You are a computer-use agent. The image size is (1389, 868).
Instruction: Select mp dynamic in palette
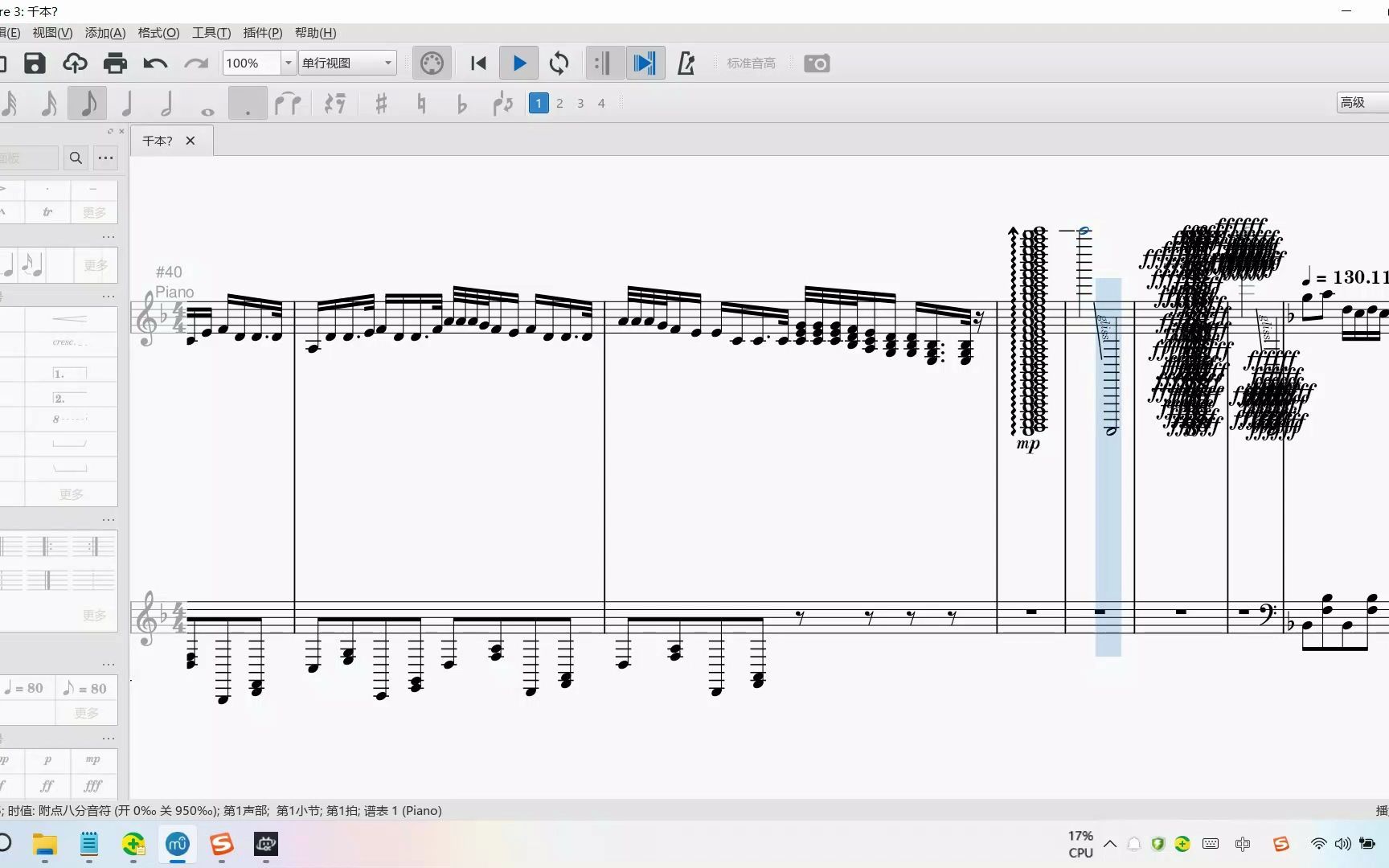93,759
